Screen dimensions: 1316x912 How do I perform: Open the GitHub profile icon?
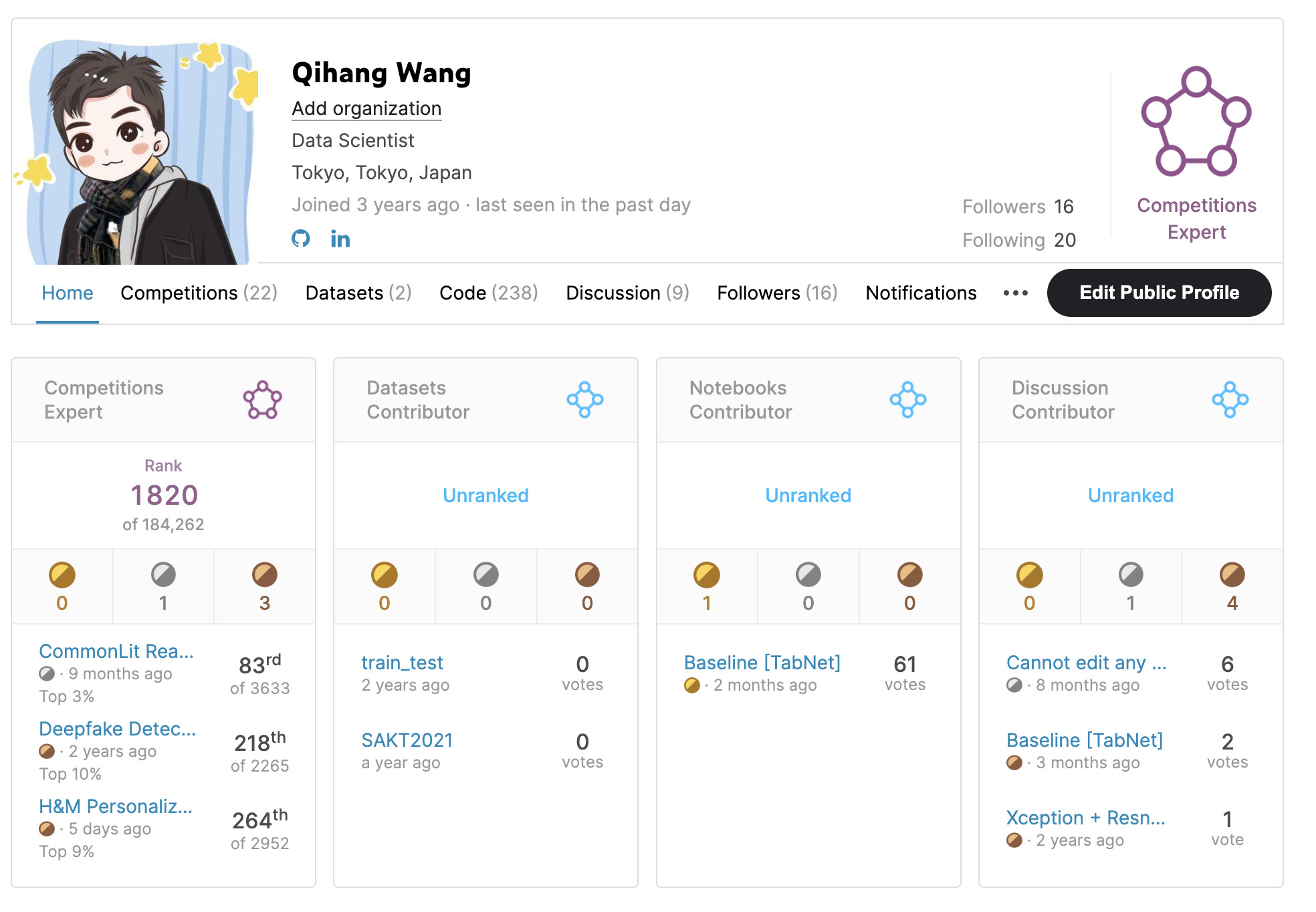302,239
